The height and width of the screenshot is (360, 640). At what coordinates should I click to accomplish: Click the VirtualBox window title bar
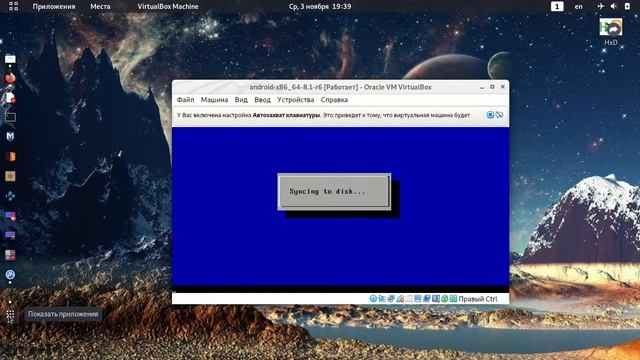[340, 87]
